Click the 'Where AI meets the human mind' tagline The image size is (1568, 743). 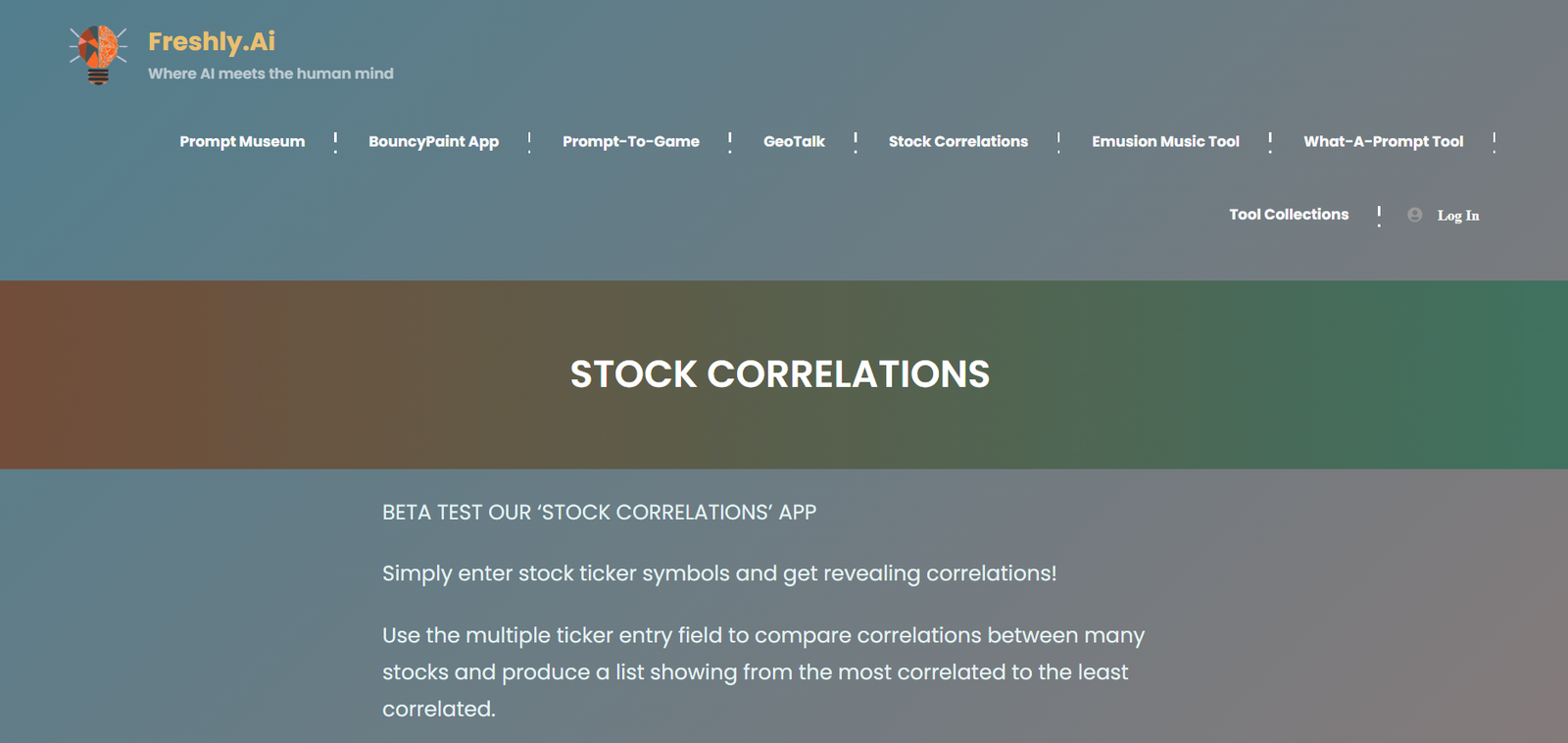[270, 74]
